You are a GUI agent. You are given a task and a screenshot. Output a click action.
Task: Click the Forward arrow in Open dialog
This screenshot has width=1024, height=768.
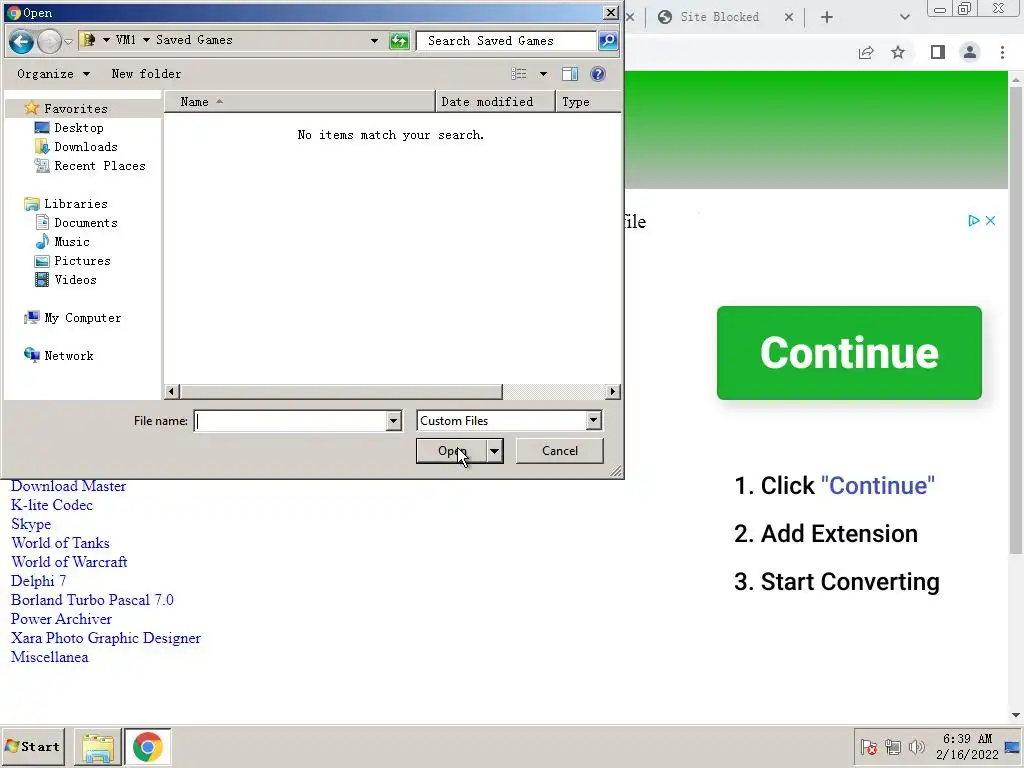click(49, 41)
